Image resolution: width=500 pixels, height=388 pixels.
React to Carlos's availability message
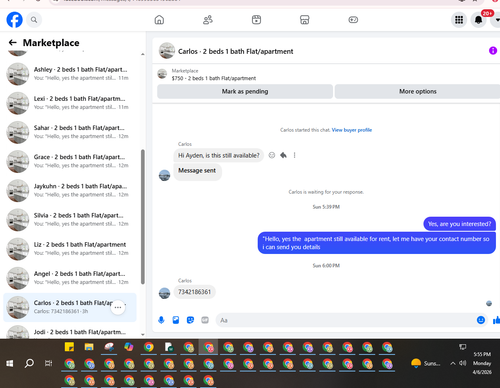tap(272, 155)
